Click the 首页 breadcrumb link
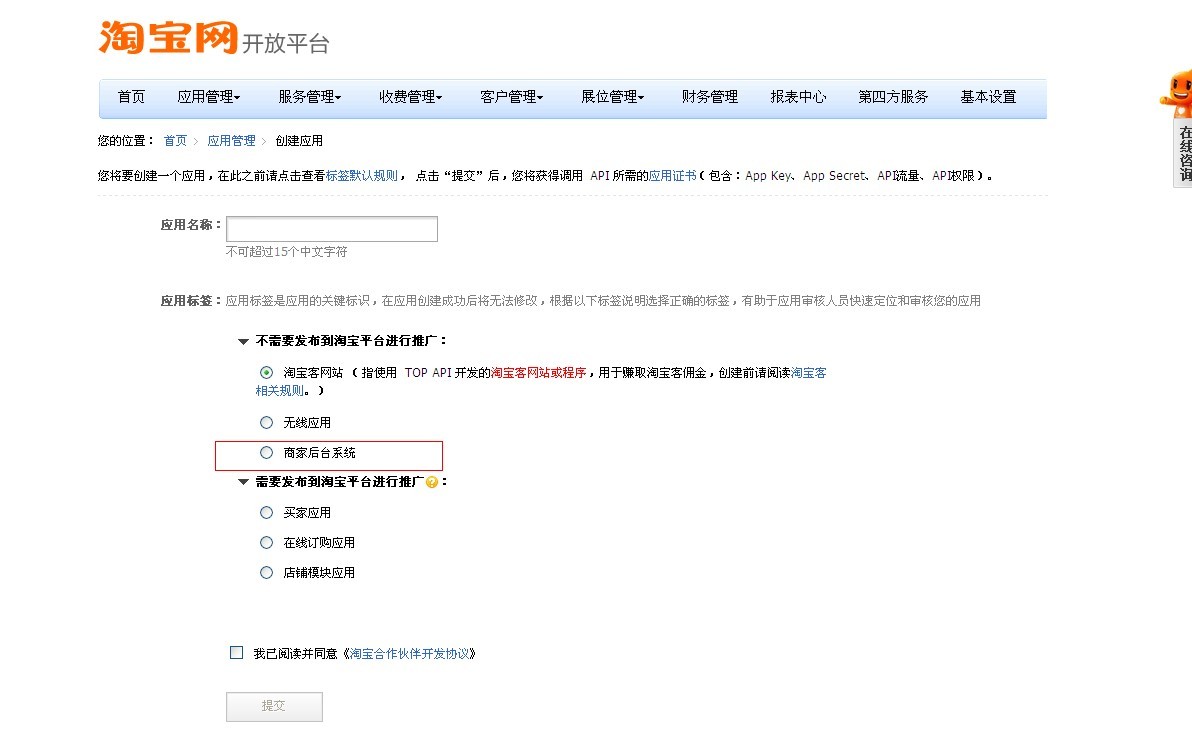The width and height of the screenshot is (1192, 755). 175,141
